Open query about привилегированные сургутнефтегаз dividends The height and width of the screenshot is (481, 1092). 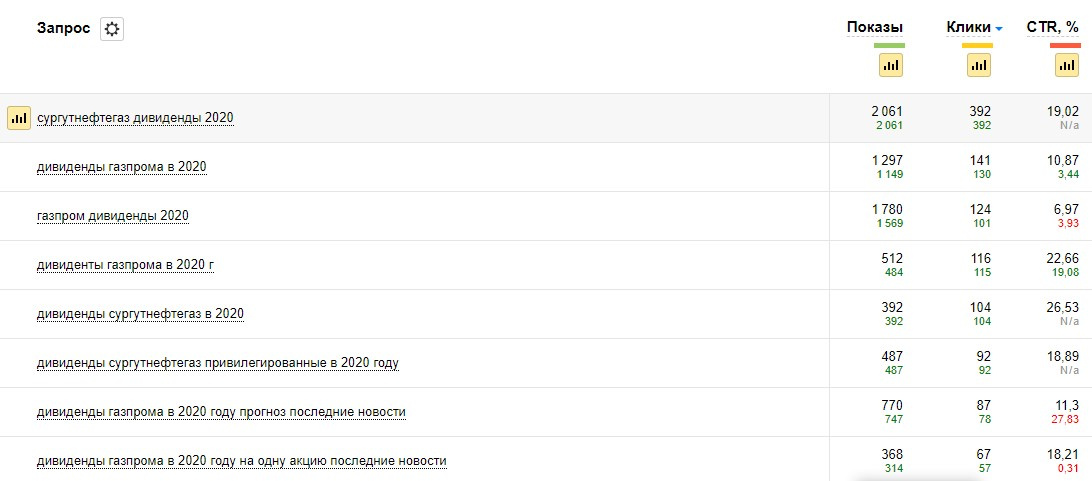click(x=217, y=363)
